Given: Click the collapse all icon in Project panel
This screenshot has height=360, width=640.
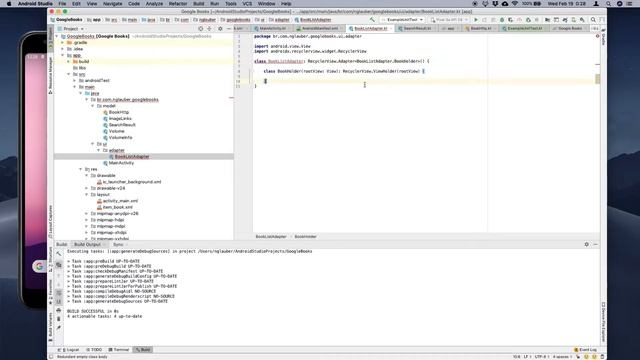Looking at the screenshot, I should pos(209,29).
